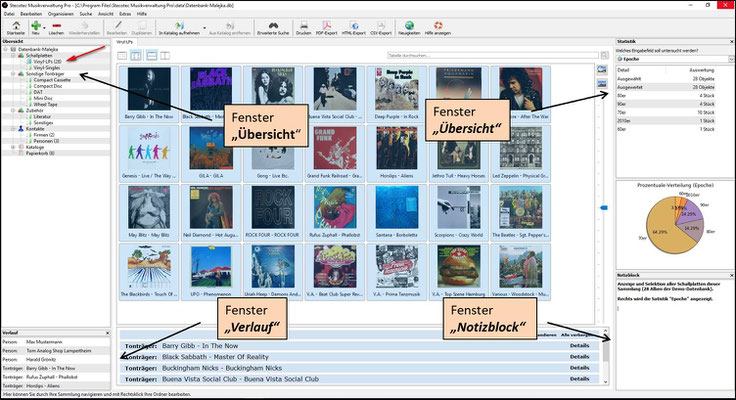Select the Vinyl-LPs tab
Image resolution: width=736 pixels, height=400 pixels.
[125, 42]
